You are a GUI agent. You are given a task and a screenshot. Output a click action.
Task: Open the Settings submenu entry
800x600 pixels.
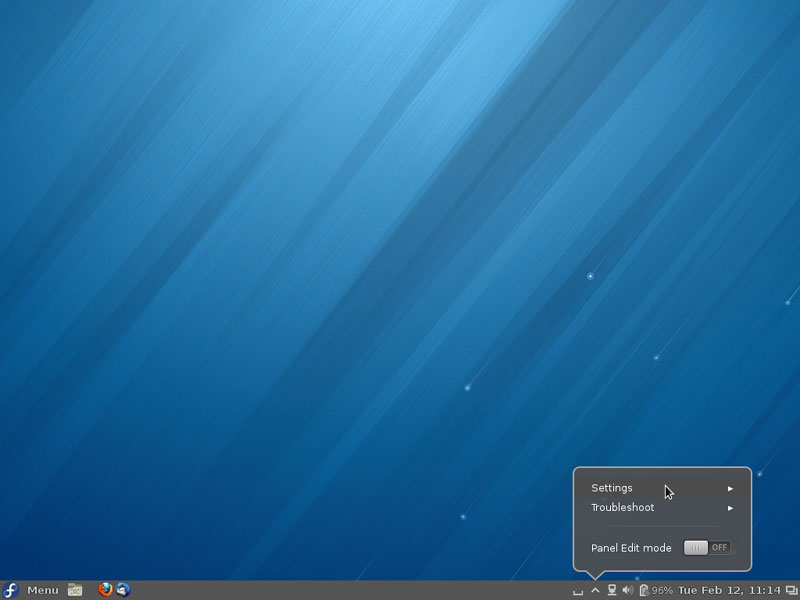pyautogui.click(x=662, y=488)
